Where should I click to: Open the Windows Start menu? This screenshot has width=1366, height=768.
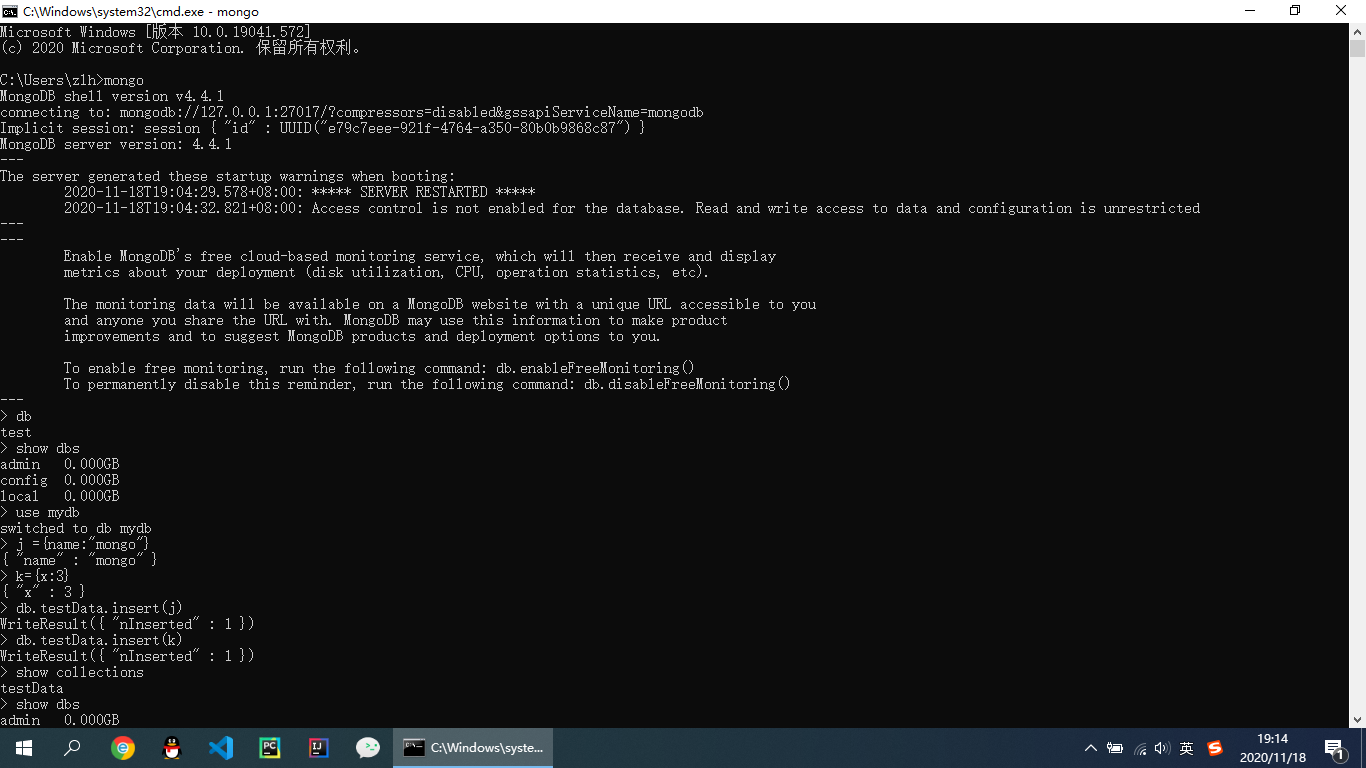point(24,748)
